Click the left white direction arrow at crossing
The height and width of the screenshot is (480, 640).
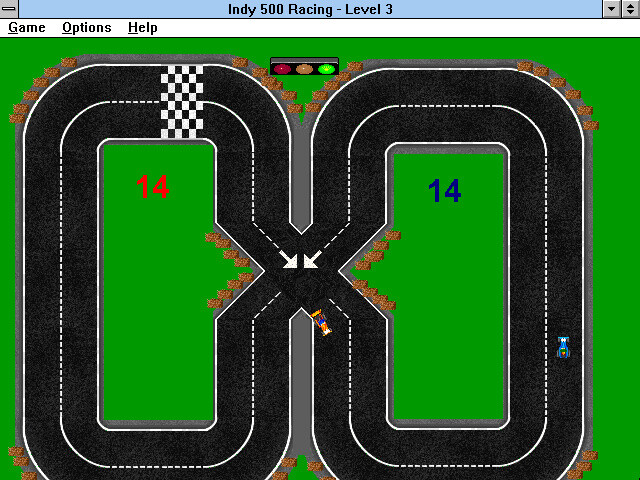288,259
